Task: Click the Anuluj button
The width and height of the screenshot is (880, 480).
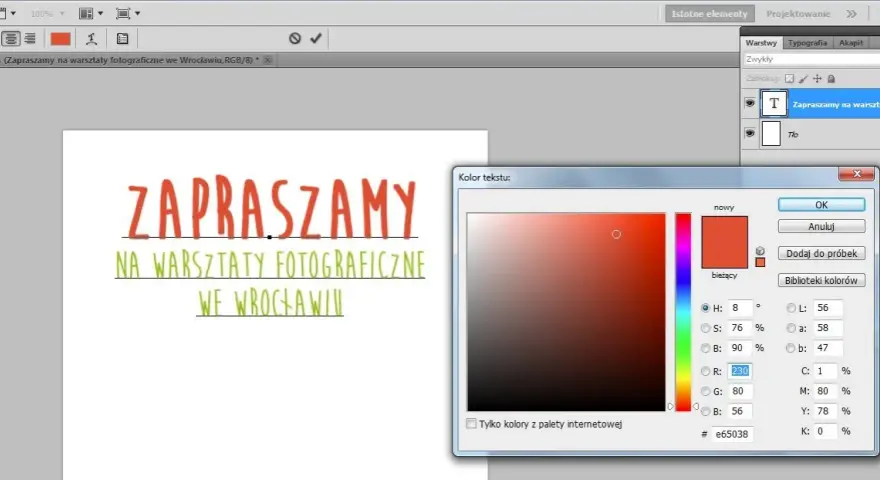Action: click(x=821, y=226)
